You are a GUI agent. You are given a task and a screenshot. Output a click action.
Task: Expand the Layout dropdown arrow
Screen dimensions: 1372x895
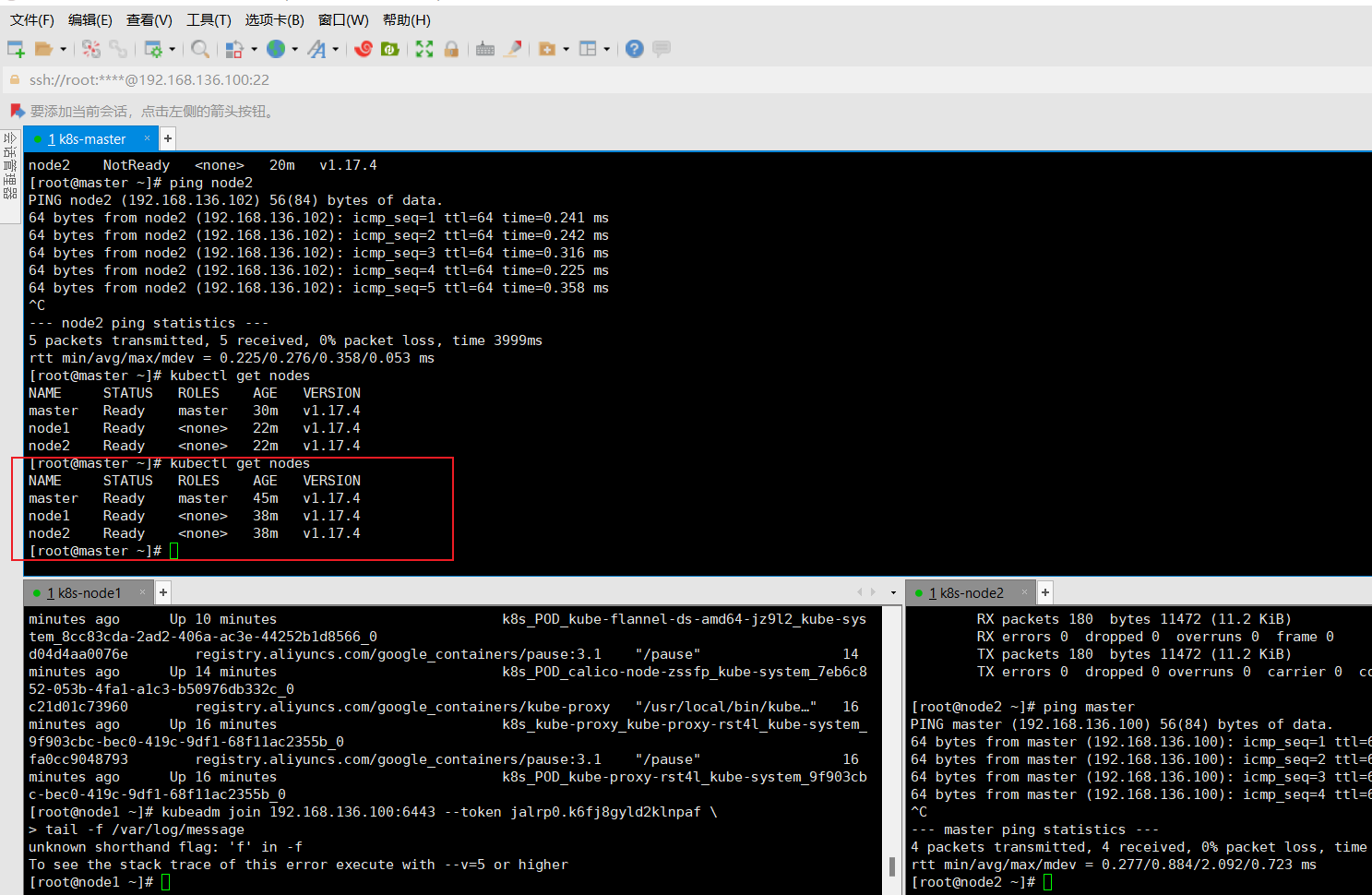tap(606, 49)
